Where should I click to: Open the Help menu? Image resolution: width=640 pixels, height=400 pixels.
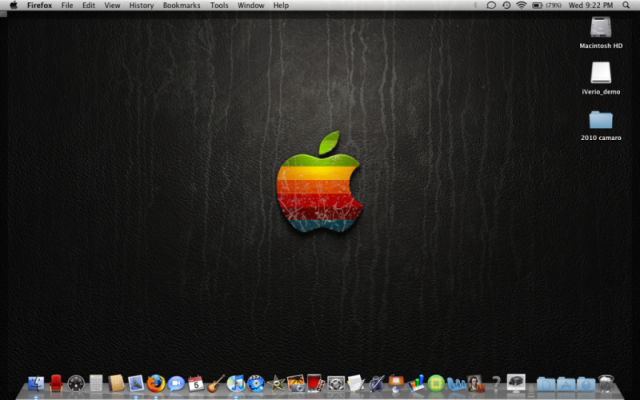pyautogui.click(x=281, y=5)
